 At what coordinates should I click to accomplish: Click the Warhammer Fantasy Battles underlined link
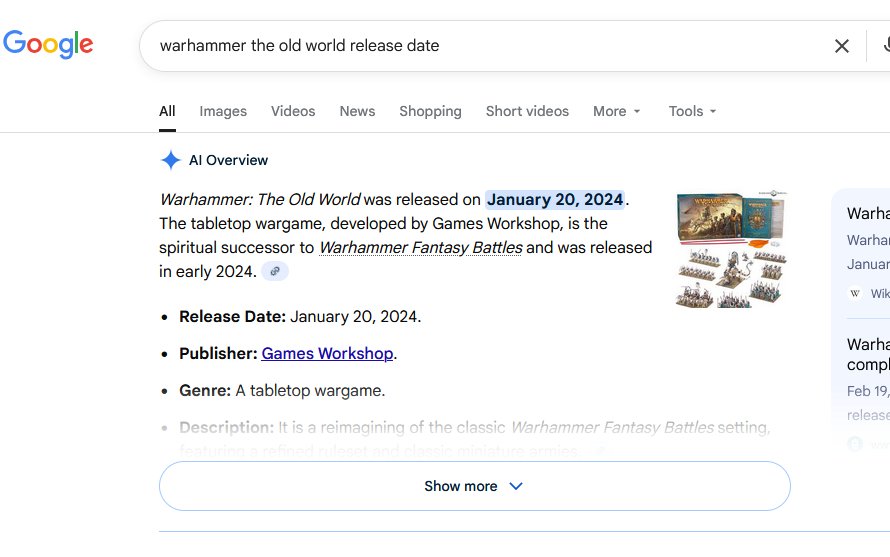(421, 248)
